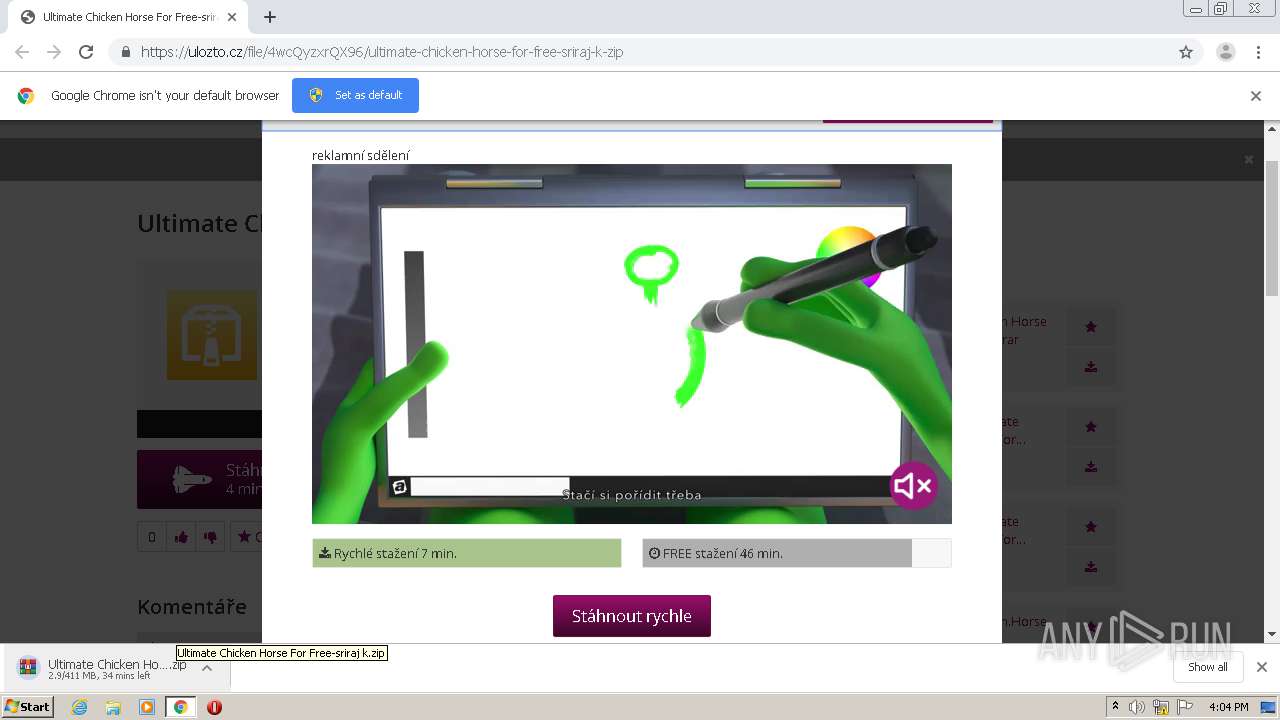The height and width of the screenshot is (720, 1280).
Task: Click the yellow zip archive file icon
Action: [x=213, y=335]
